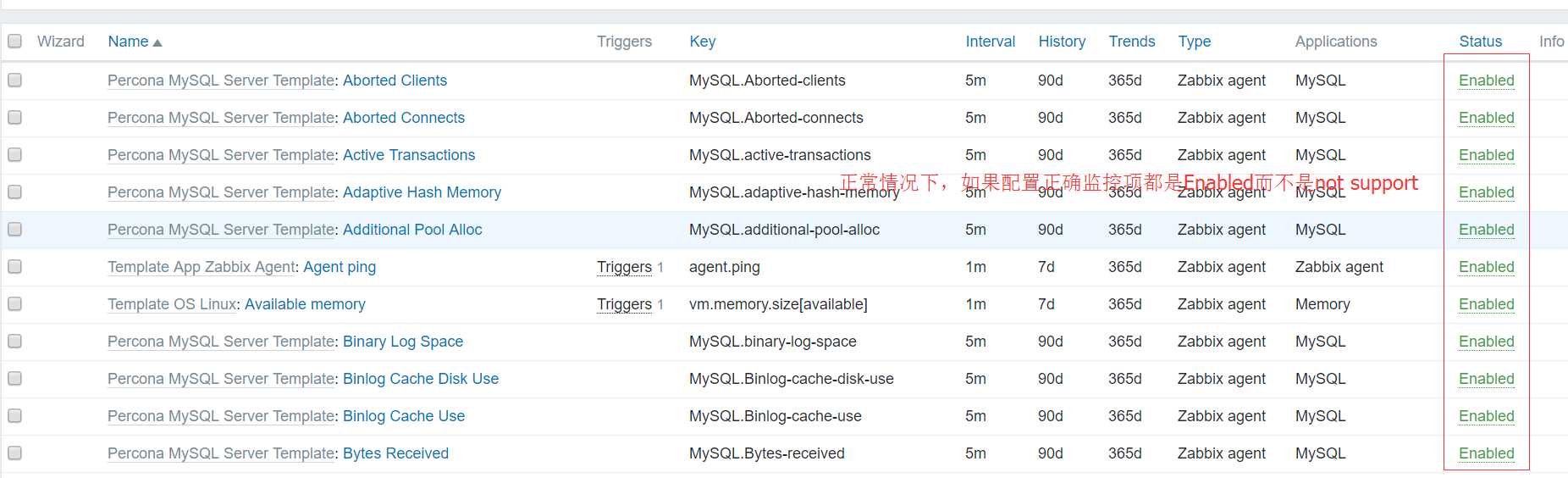Sort items by the Trends column
This screenshot has width=1568, height=478.
[1132, 42]
